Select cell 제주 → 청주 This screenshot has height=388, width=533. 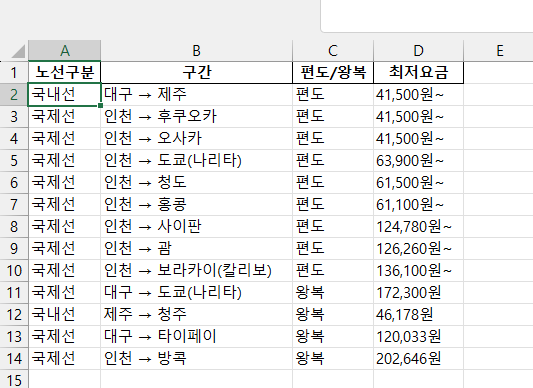click(196, 315)
